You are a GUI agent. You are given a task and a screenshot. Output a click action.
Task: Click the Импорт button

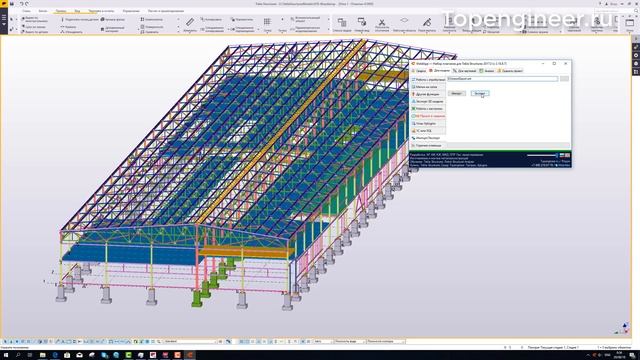tap(457, 93)
